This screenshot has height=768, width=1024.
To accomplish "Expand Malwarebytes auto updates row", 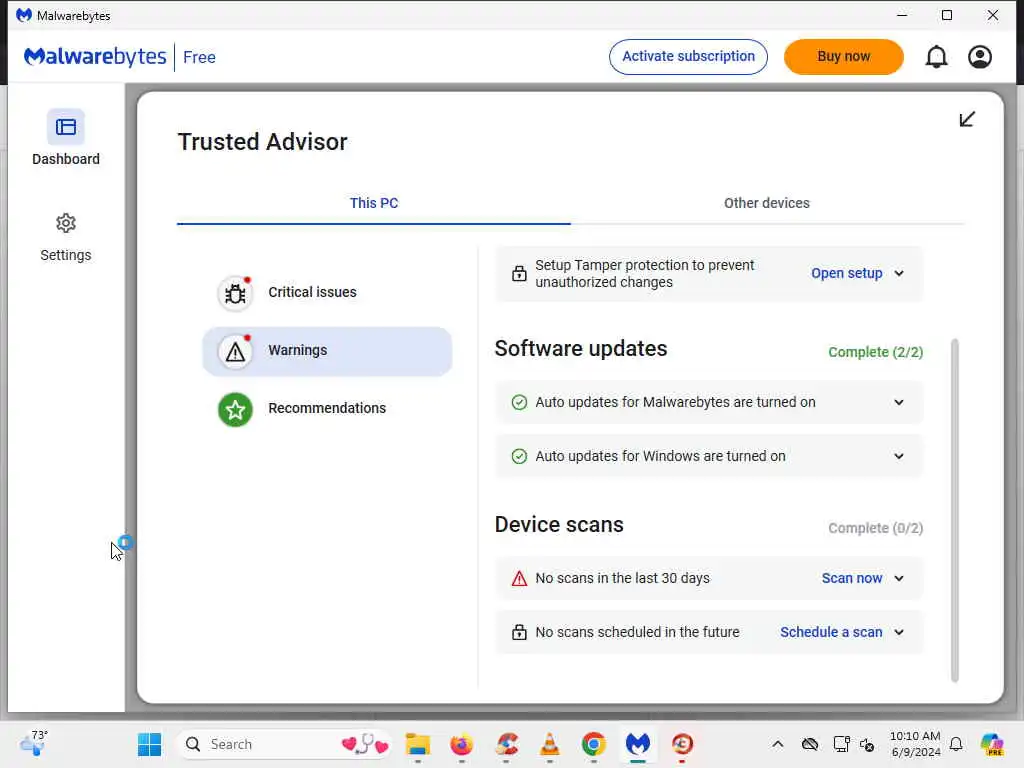I will point(899,402).
